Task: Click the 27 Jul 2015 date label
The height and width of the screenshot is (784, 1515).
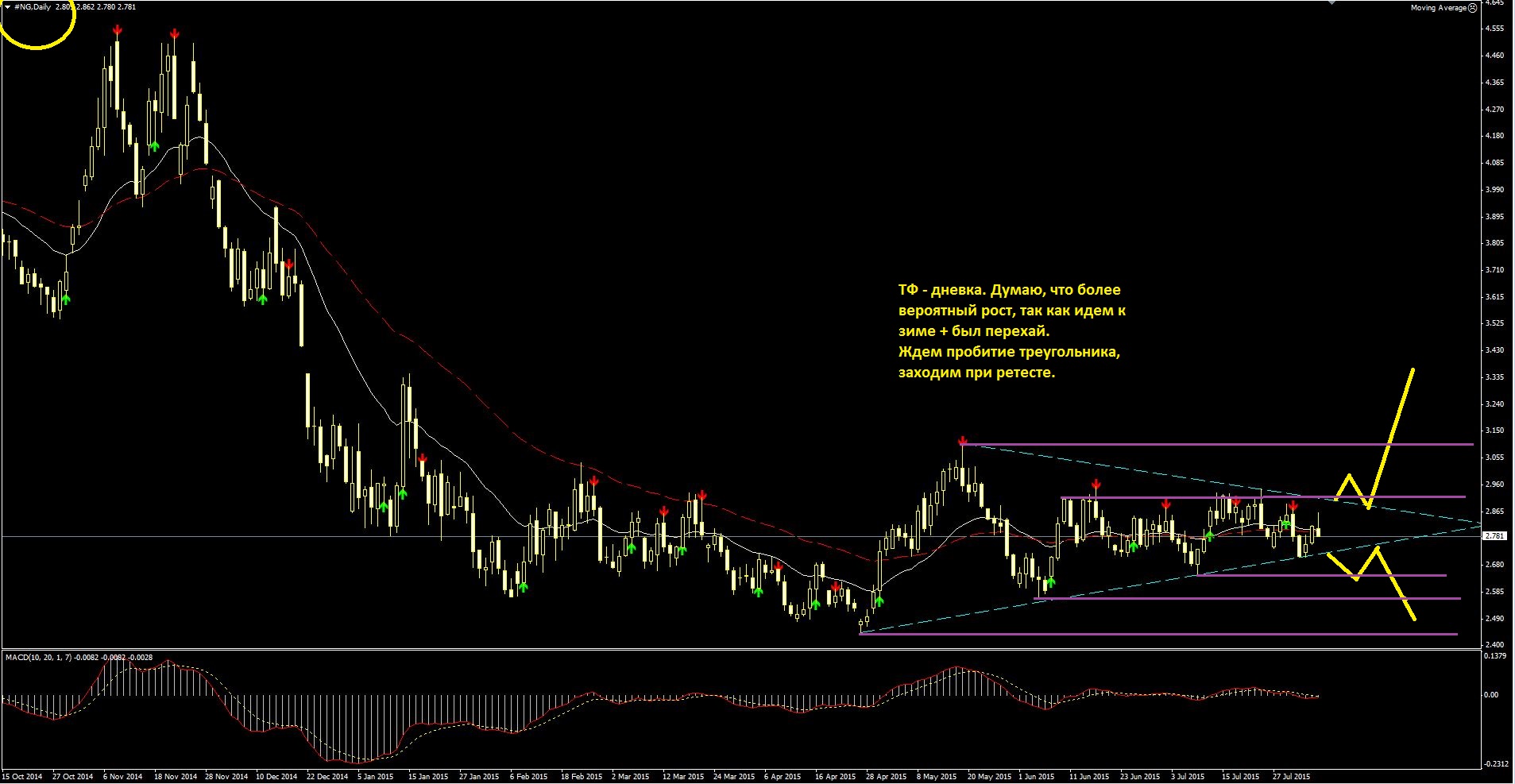Action: (1291, 777)
